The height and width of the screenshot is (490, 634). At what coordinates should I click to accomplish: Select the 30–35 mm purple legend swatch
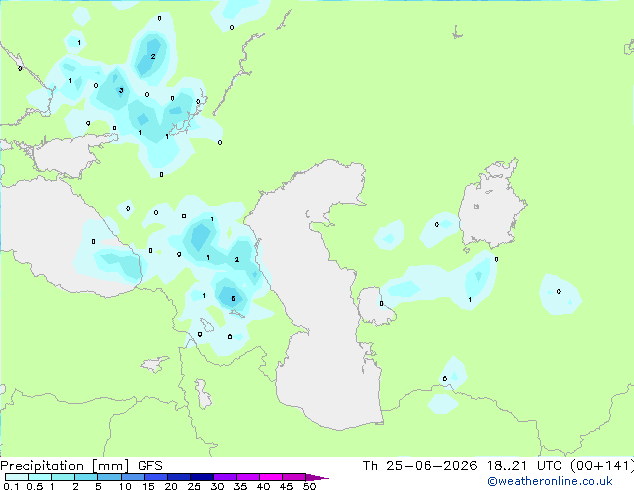click(224, 477)
